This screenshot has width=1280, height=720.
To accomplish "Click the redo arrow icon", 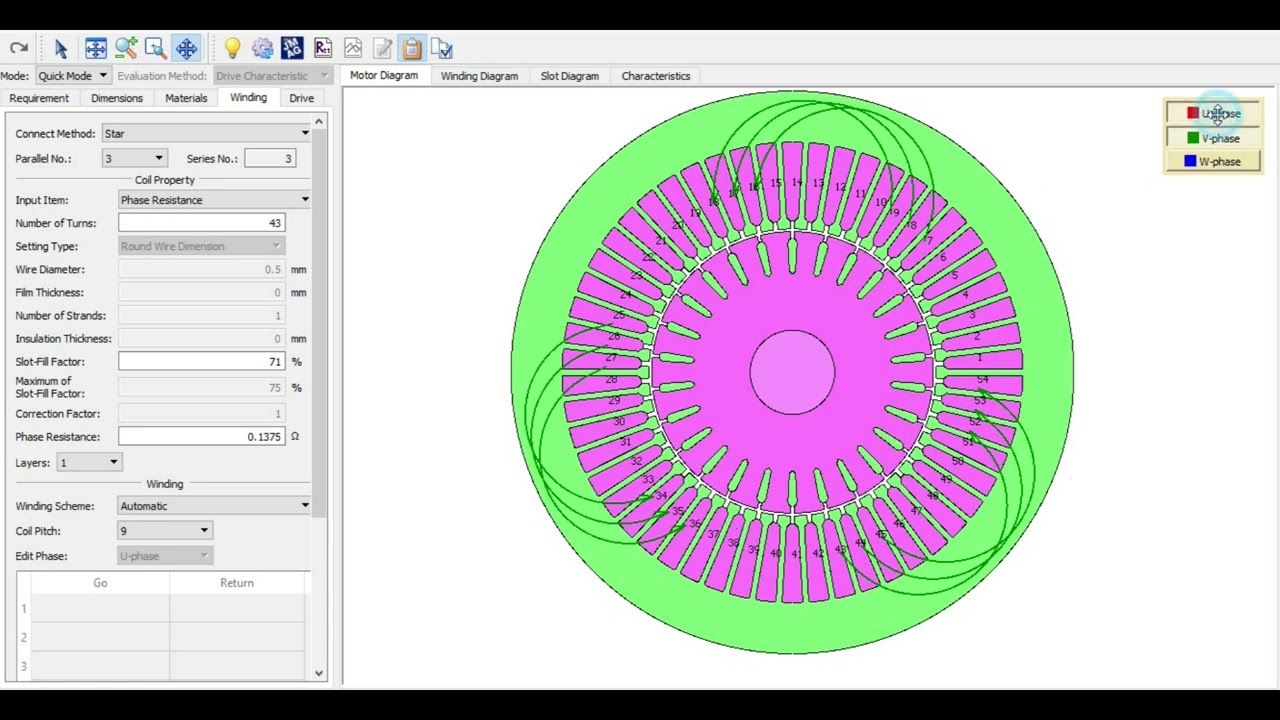I will [x=18, y=48].
